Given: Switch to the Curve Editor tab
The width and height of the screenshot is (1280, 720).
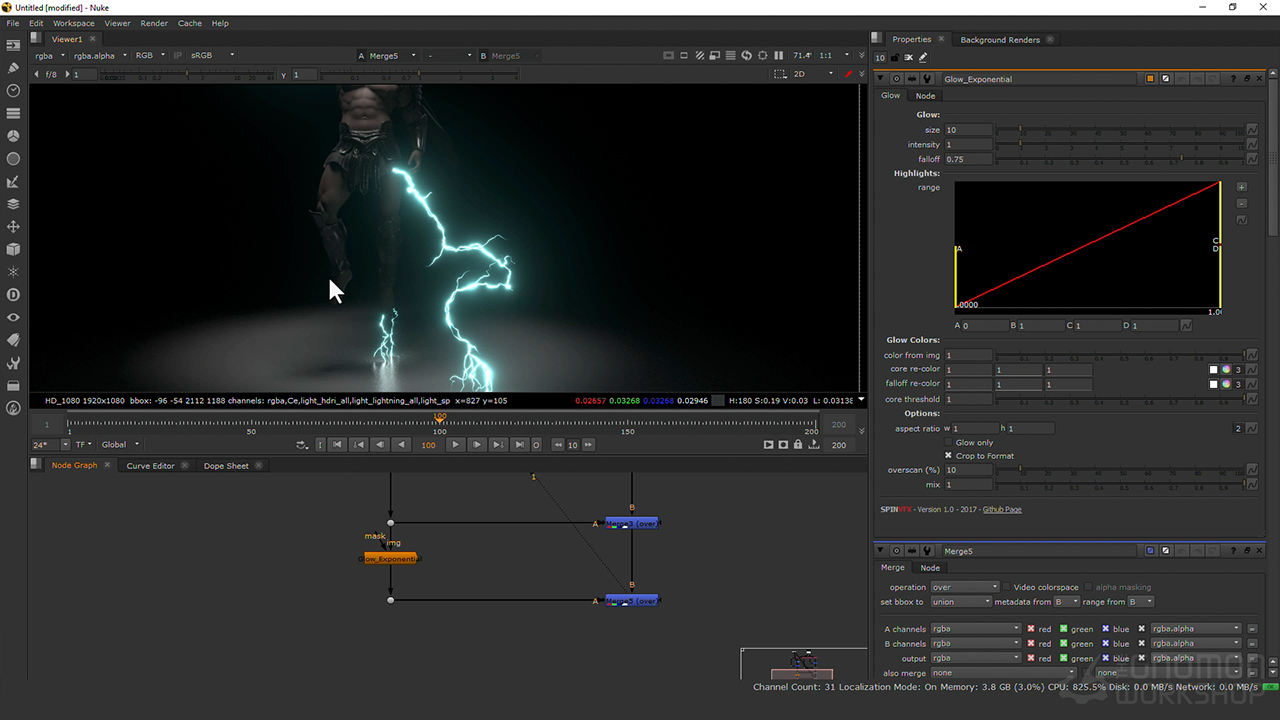Looking at the screenshot, I should click(x=150, y=466).
